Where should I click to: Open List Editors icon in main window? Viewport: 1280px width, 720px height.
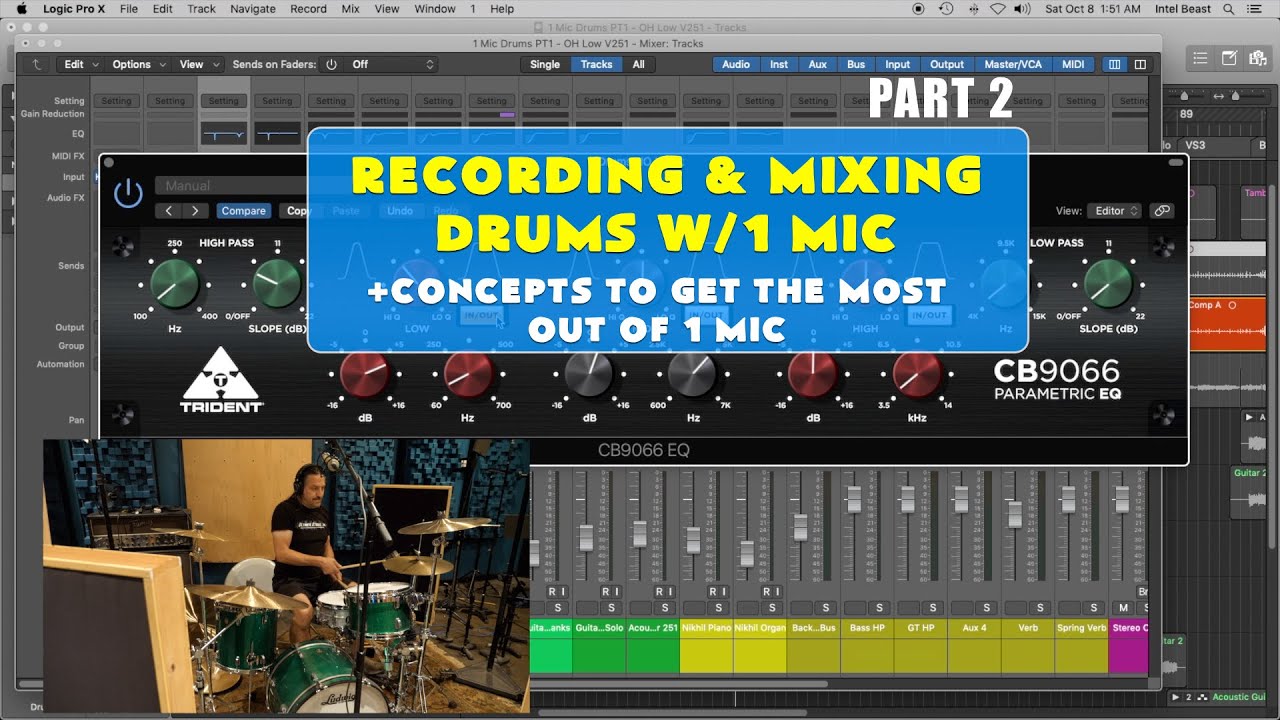coord(1201,59)
